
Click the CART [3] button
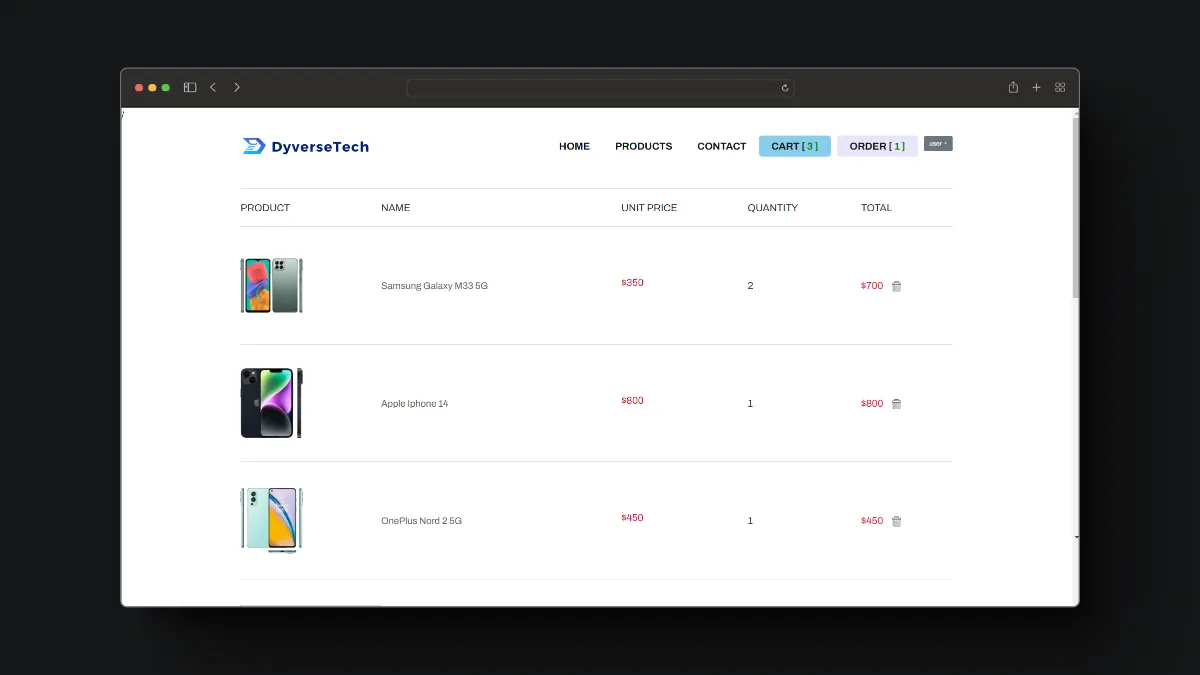pos(795,146)
